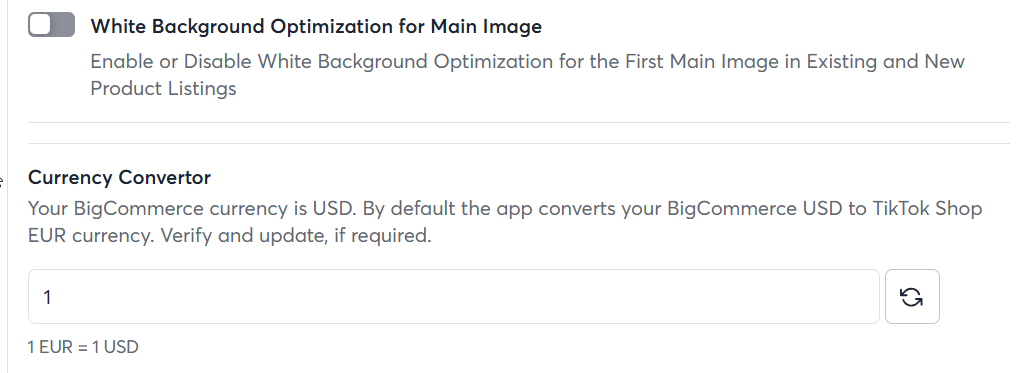Viewport: 1021px width, 373px height.
Task: Enable White Background Optimization toggle switch
Action: point(51,25)
